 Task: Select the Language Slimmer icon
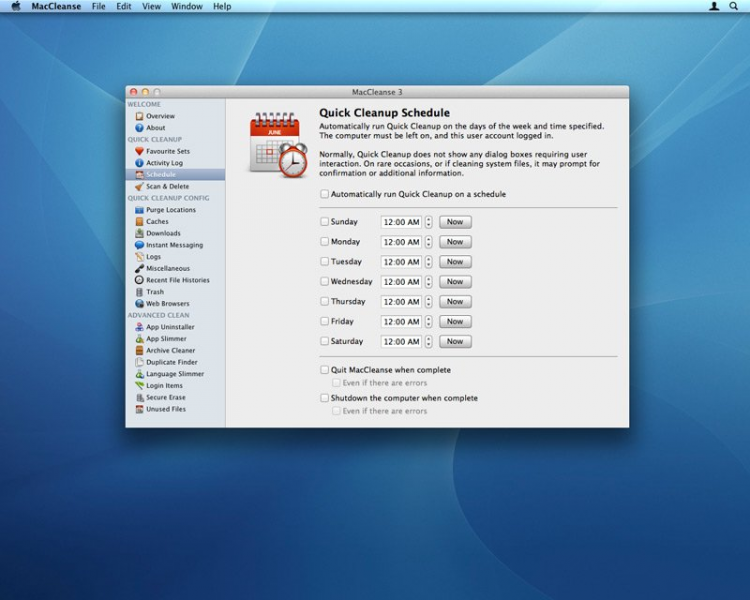pos(139,374)
